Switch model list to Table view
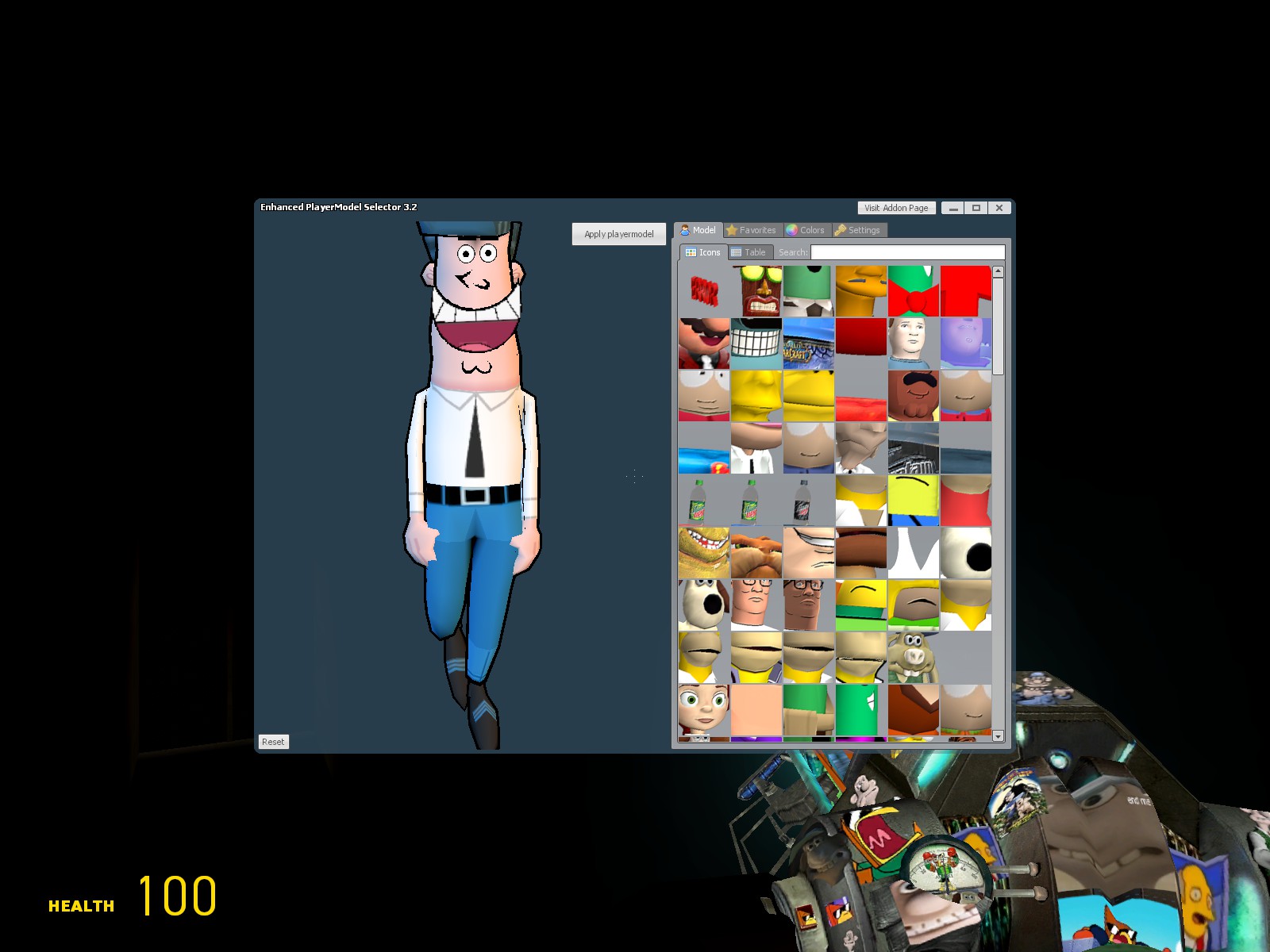The width and height of the screenshot is (1270, 952). click(x=748, y=252)
